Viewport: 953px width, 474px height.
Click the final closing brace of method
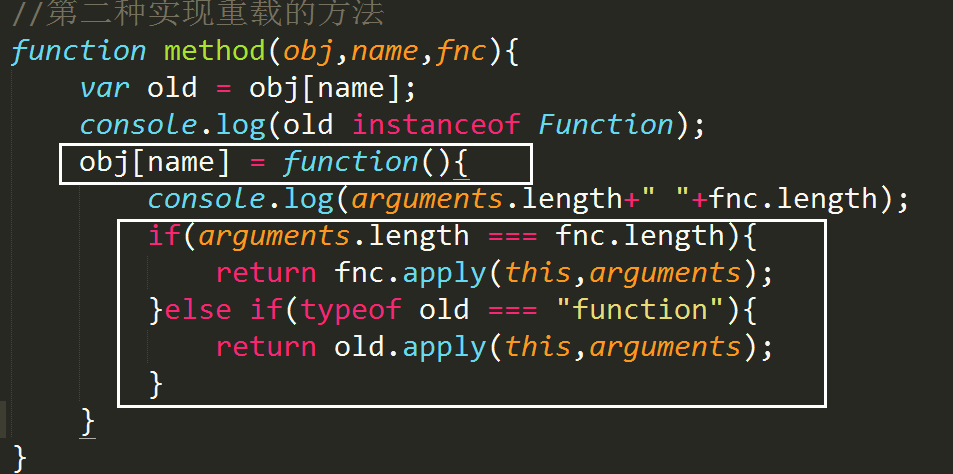pos(19,458)
